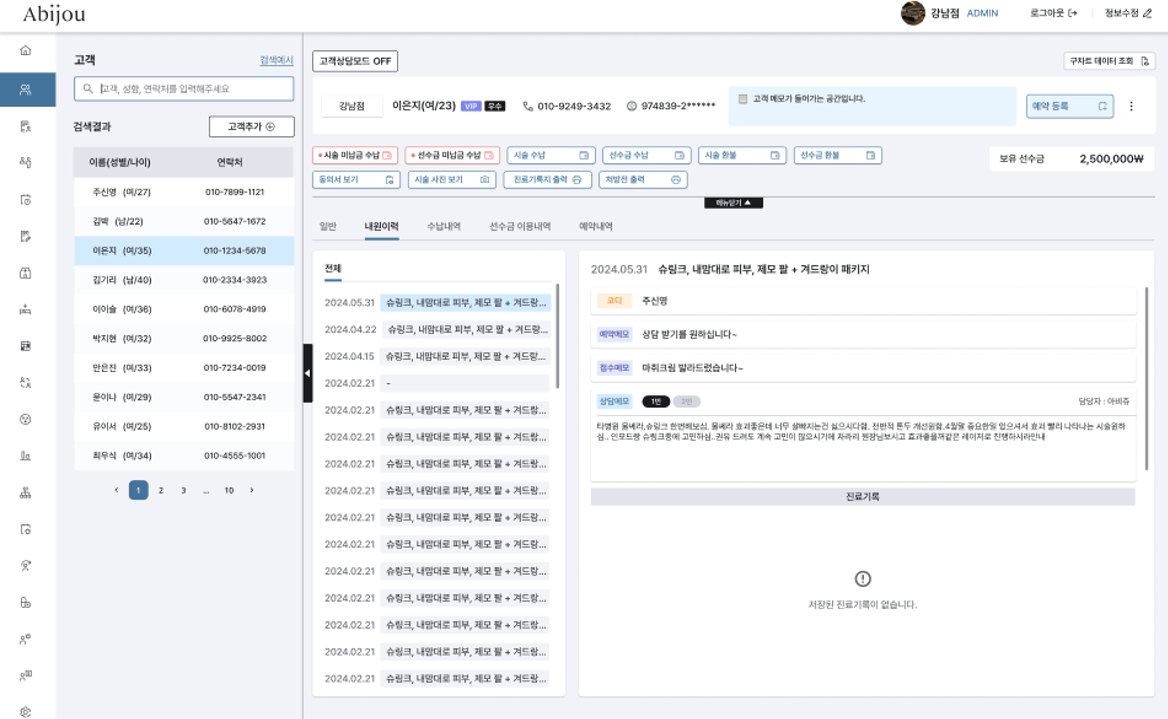The width and height of the screenshot is (1168, 719).
Task: Open the document-with-pencil sidebar icon
Action: 25,236
